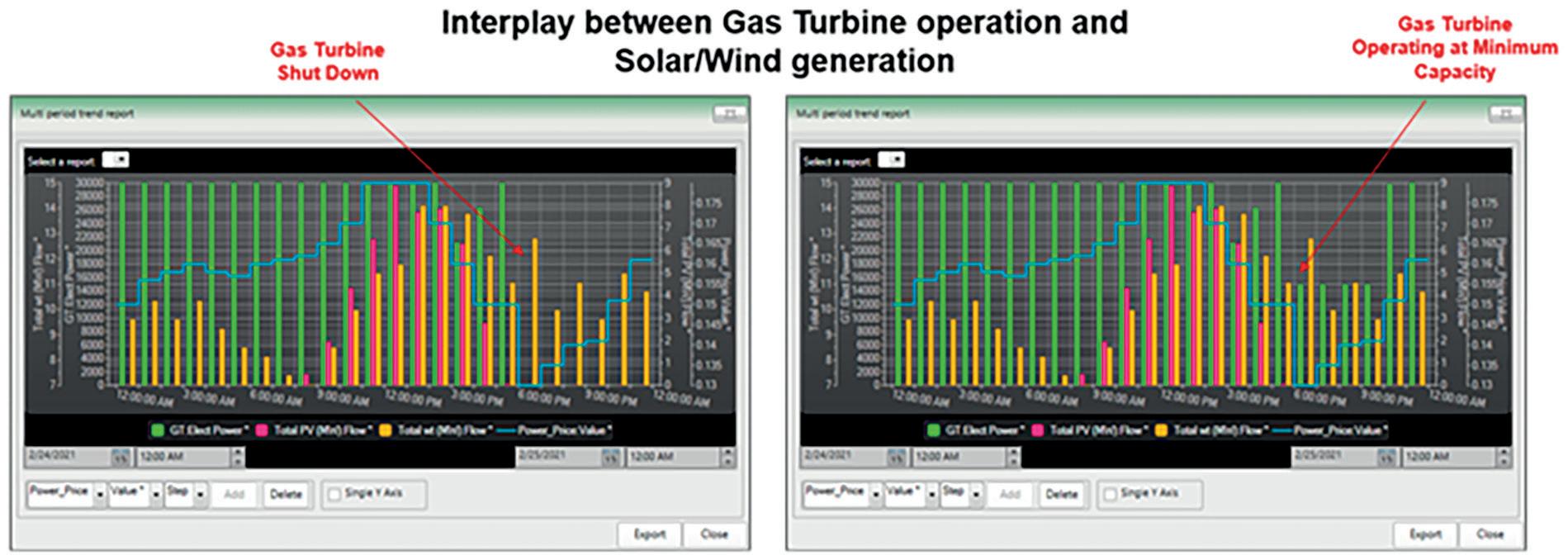Tick Single Y Axis checkbox in right window
The height and width of the screenshot is (560, 1568).
pyautogui.click(x=1111, y=494)
